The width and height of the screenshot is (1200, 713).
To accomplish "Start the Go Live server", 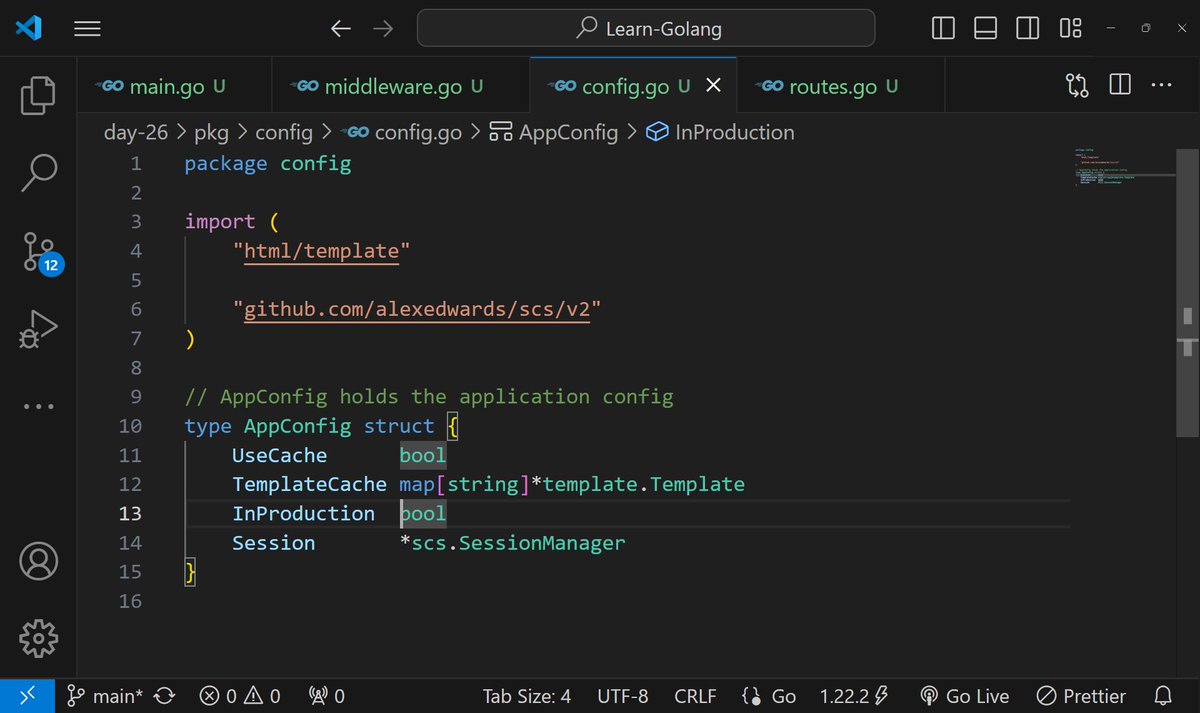I will click(963, 696).
